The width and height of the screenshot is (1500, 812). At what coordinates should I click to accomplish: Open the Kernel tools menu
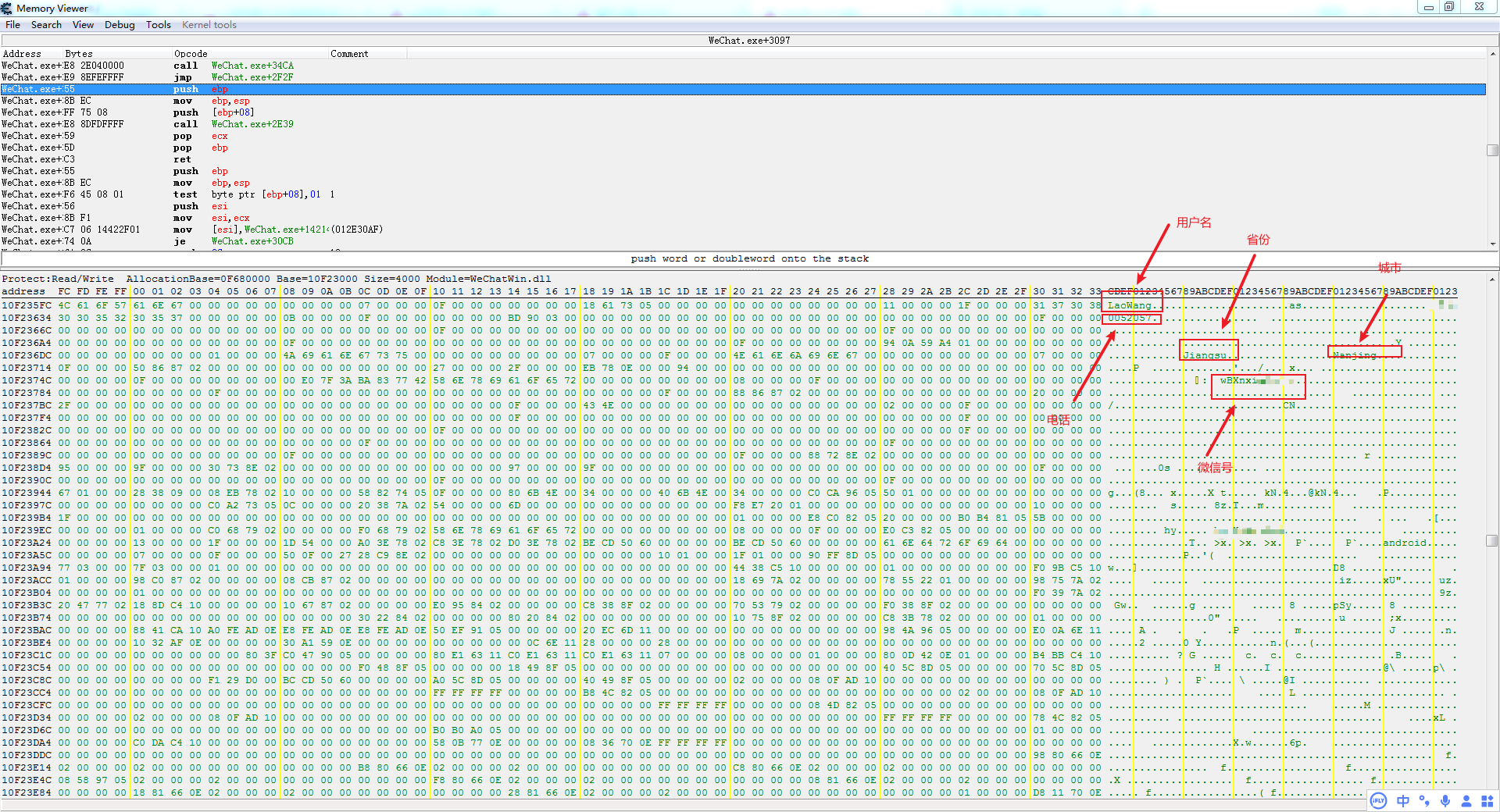pos(209,25)
